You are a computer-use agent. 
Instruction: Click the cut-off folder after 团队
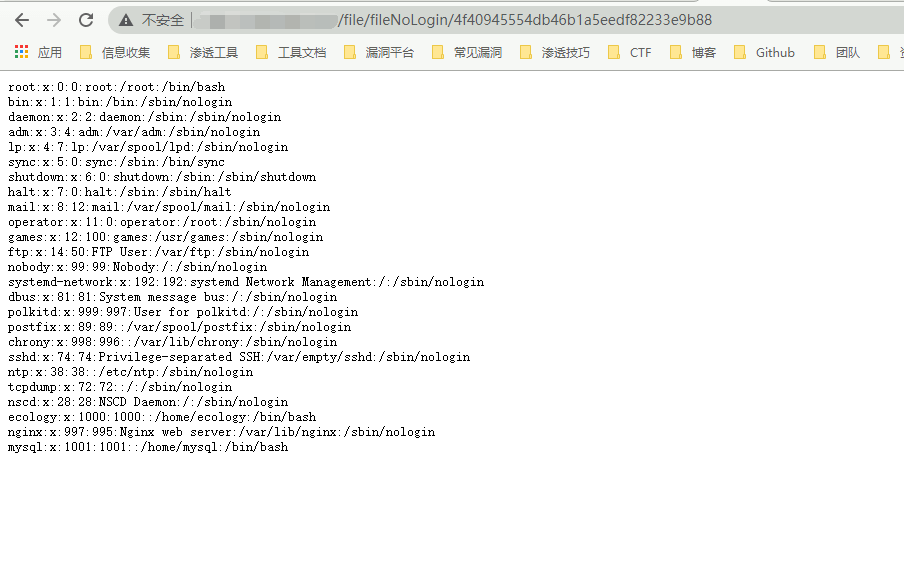pos(890,52)
